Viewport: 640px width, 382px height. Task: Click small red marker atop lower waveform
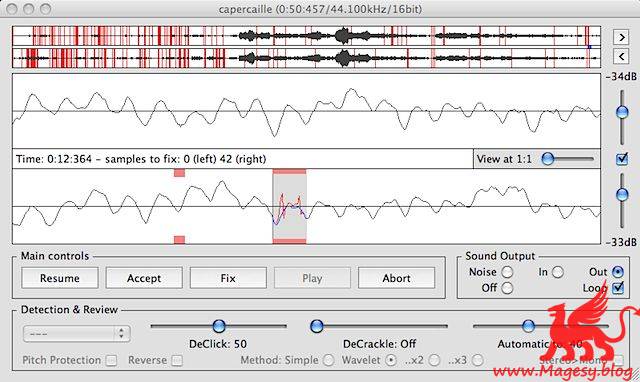point(179,173)
